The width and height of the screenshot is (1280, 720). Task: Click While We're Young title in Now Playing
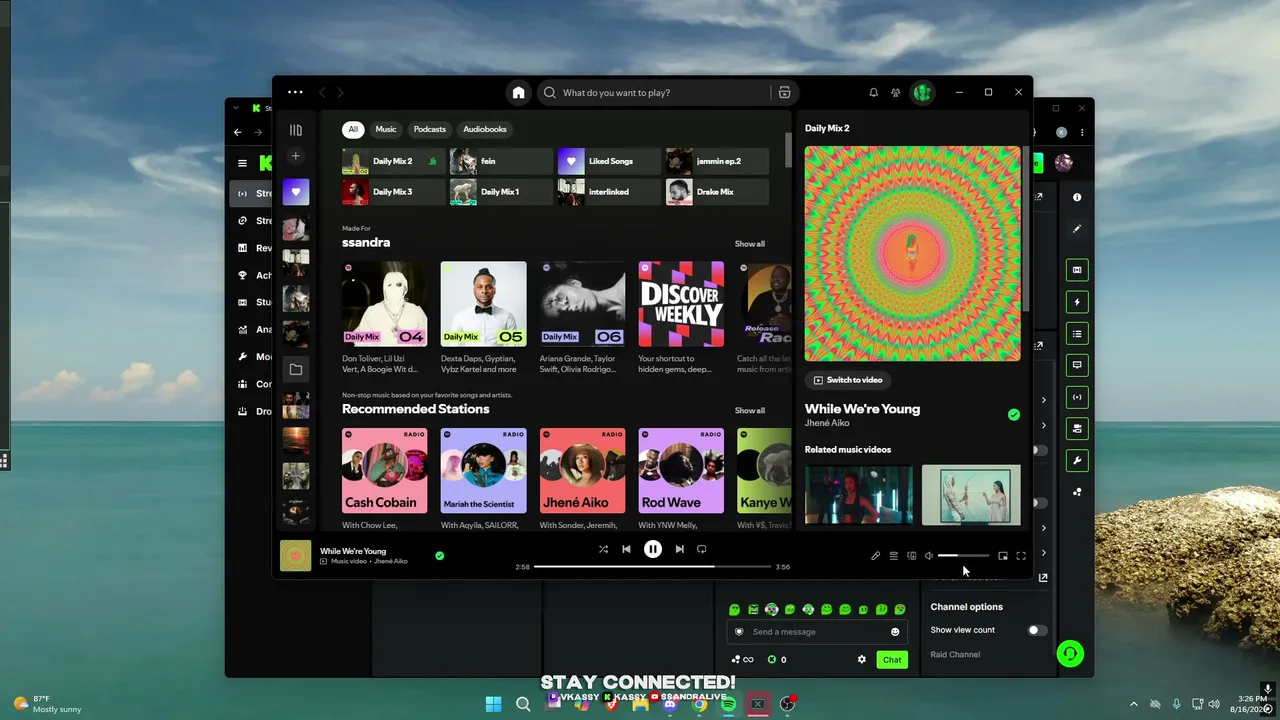tap(862, 409)
